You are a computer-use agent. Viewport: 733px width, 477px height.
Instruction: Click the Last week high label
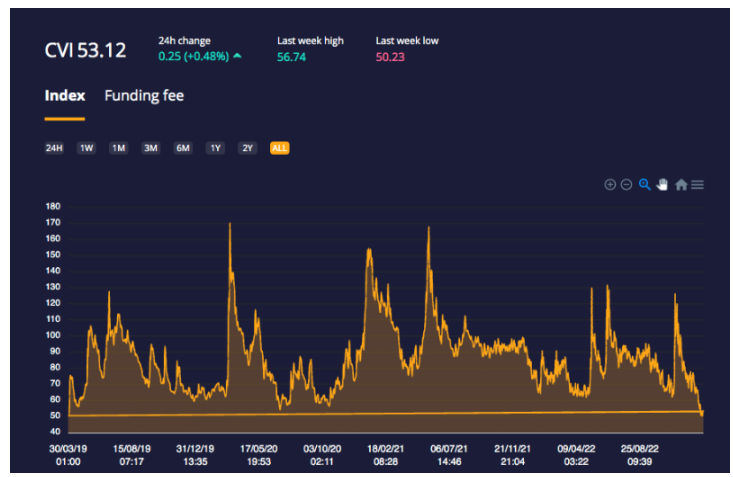pos(310,41)
